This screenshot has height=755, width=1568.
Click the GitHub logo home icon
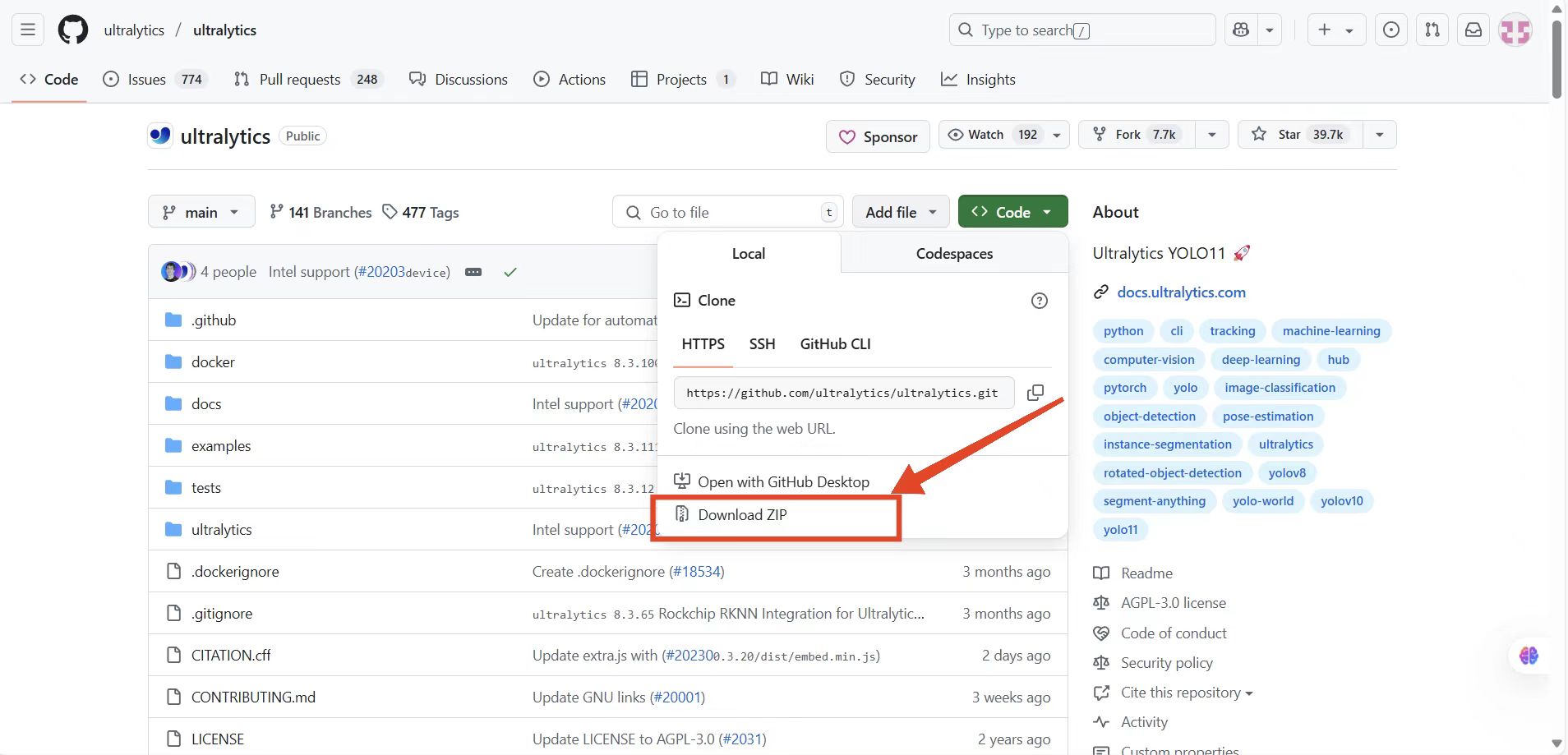point(73,30)
